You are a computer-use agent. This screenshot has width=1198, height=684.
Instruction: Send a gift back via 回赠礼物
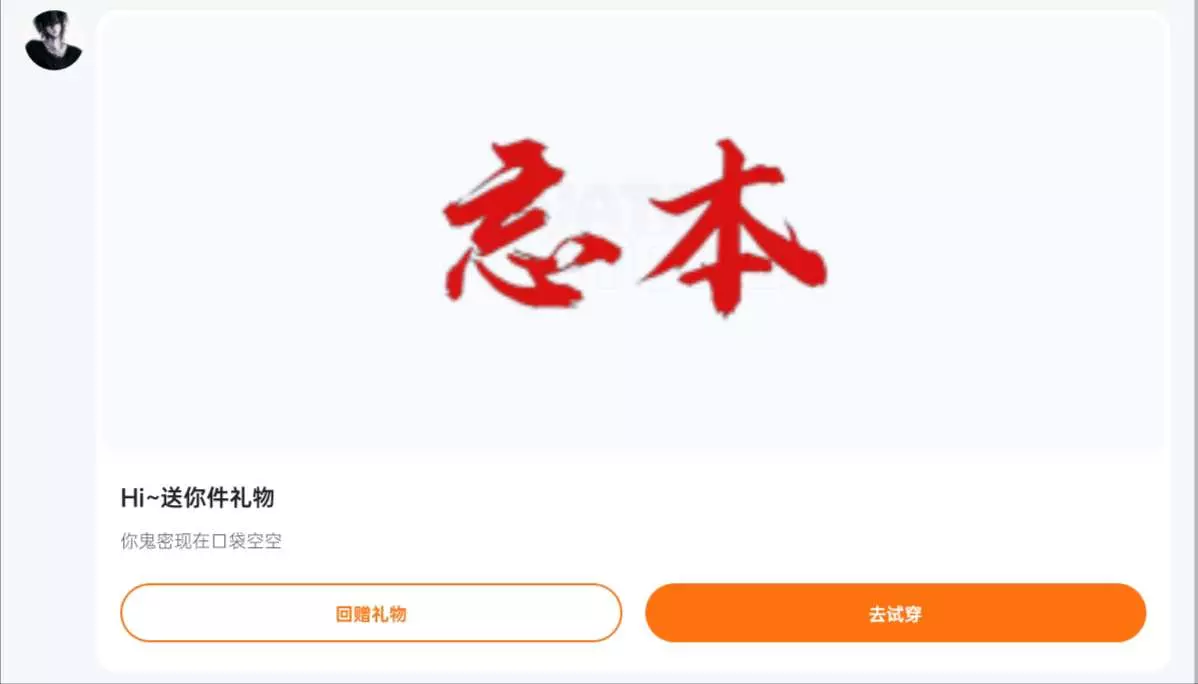[371, 613]
